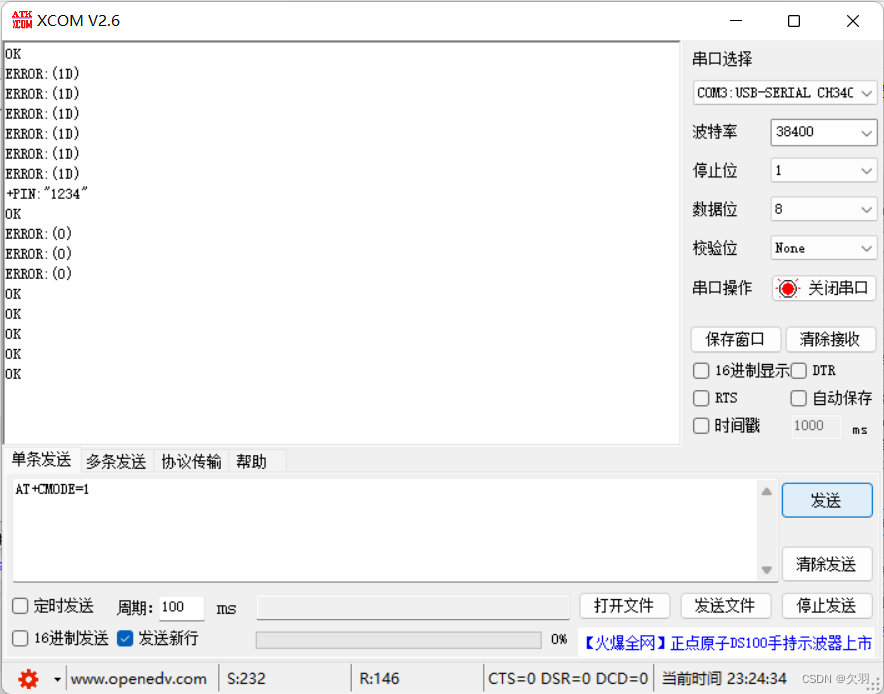
Task: Enable the 16进制显示 hex display checkbox
Action: point(701,371)
